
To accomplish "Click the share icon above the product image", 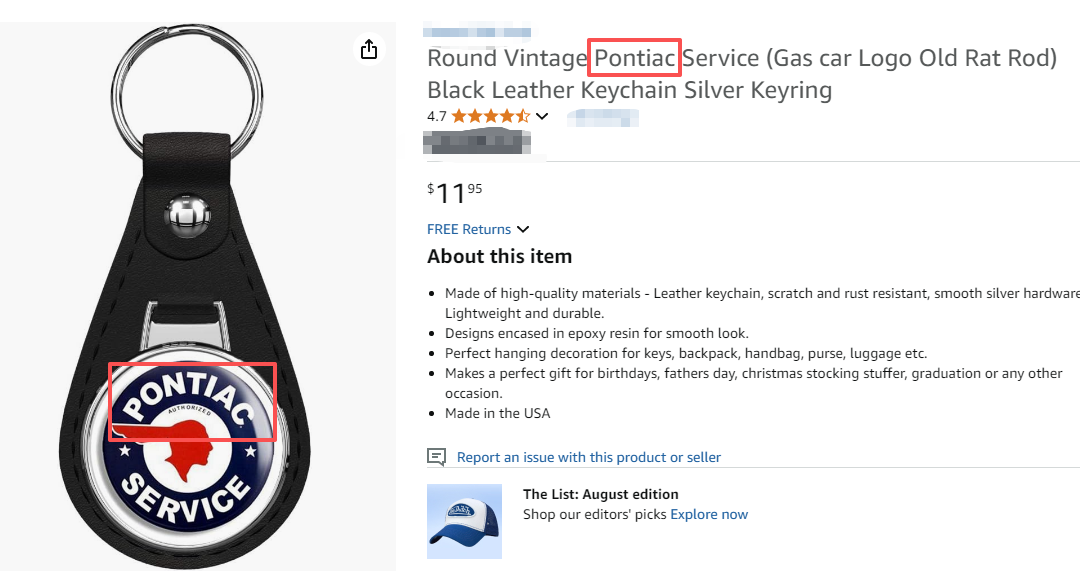I will click(x=369, y=49).
